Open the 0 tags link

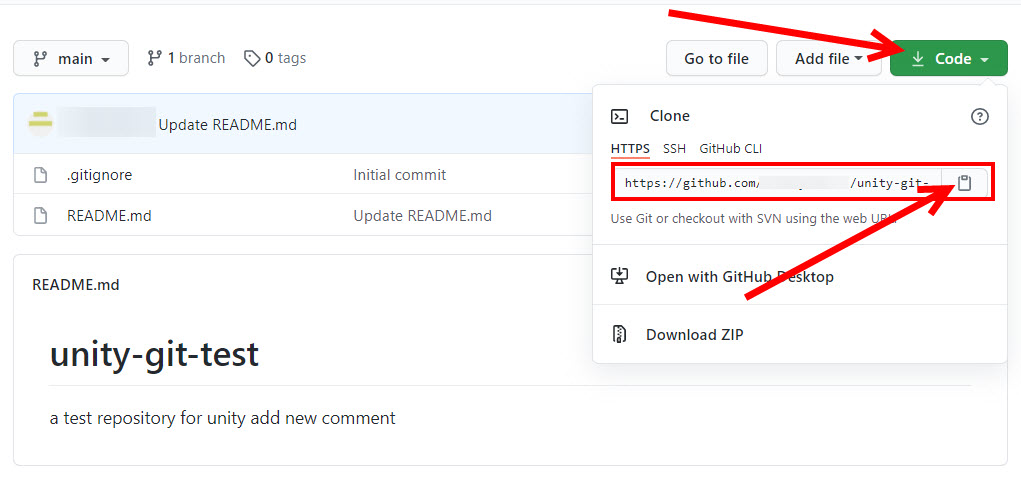tap(275, 58)
